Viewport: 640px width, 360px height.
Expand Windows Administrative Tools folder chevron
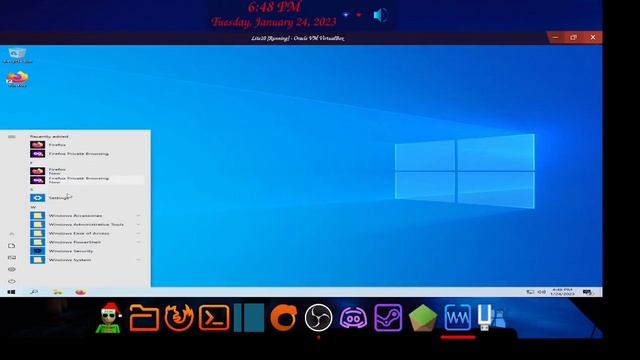pyautogui.click(x=138, y=224)
